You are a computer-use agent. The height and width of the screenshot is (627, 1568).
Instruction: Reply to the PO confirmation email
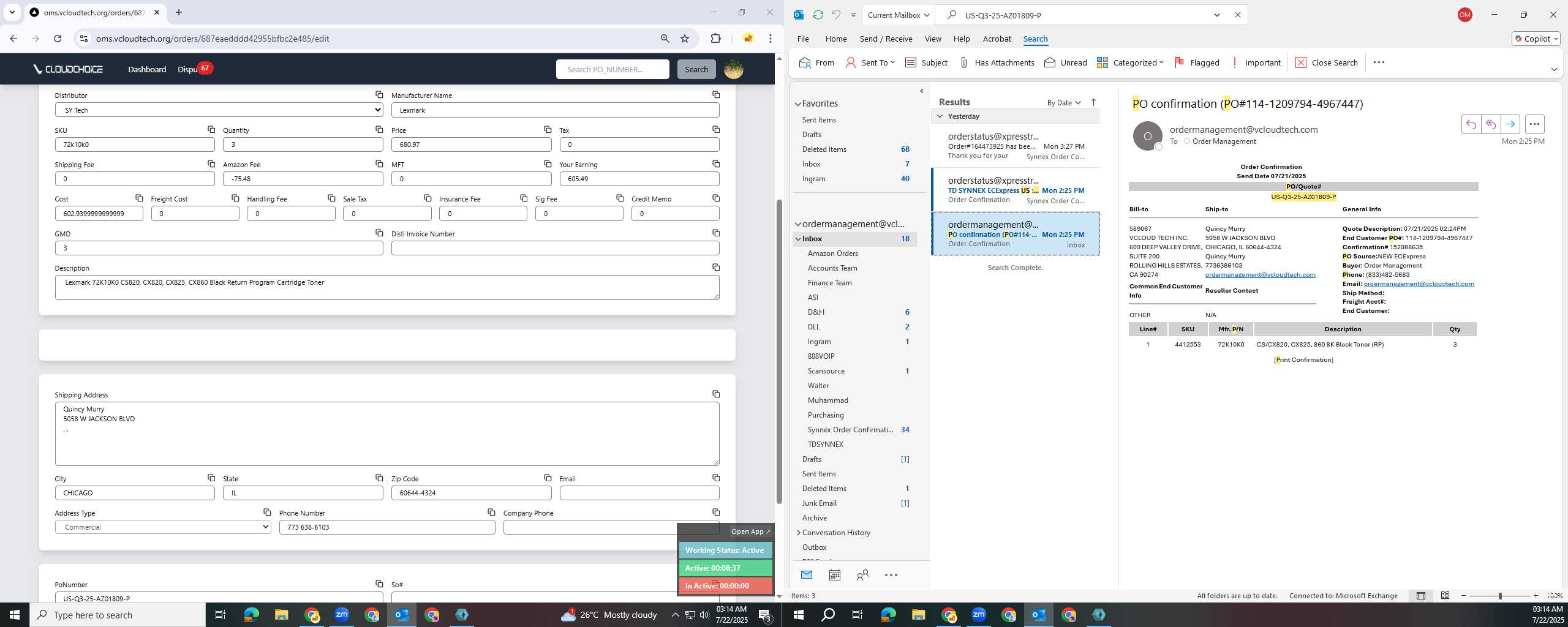tap(1471, 124)
